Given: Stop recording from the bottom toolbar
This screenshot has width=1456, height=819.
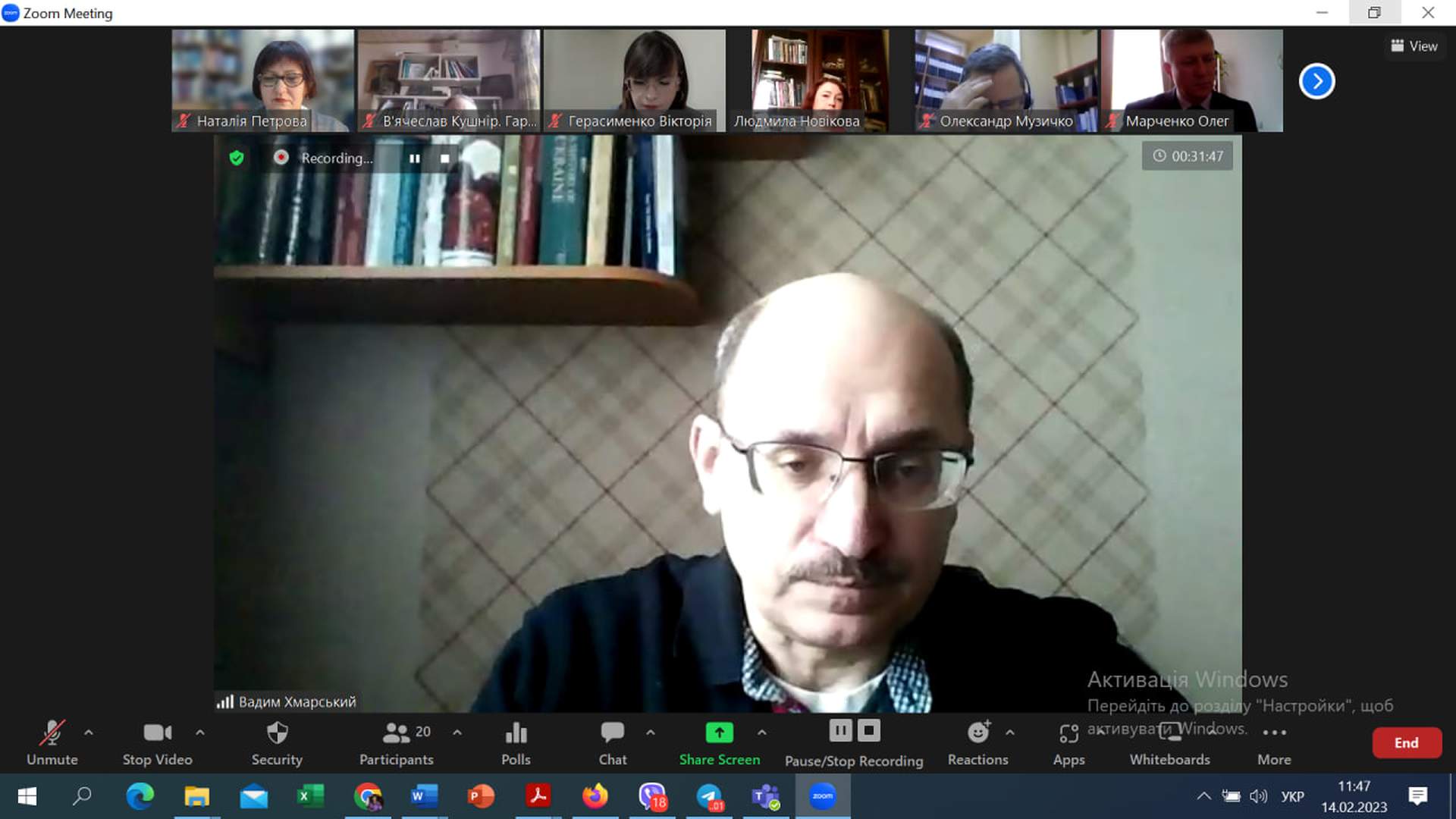Looking at the screenshot, I should [x=869, y=731].
